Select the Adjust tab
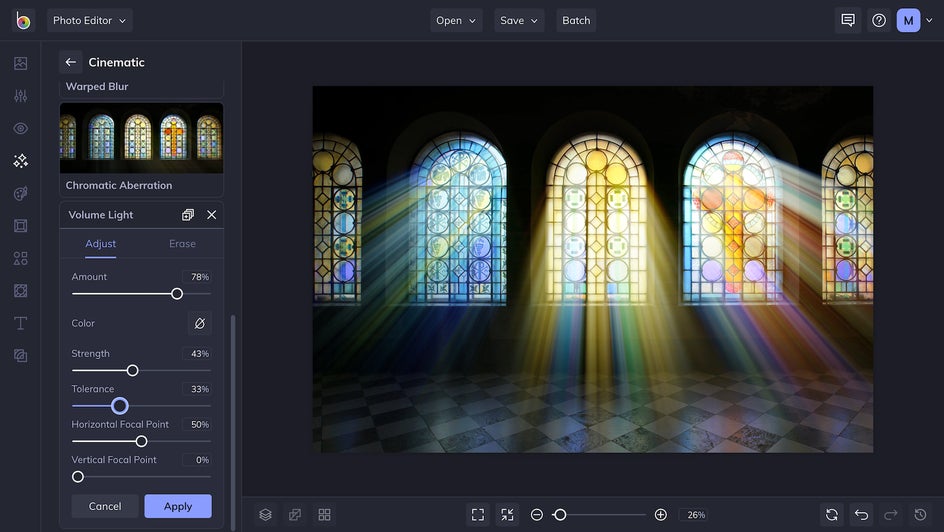 tap(100, 244)
